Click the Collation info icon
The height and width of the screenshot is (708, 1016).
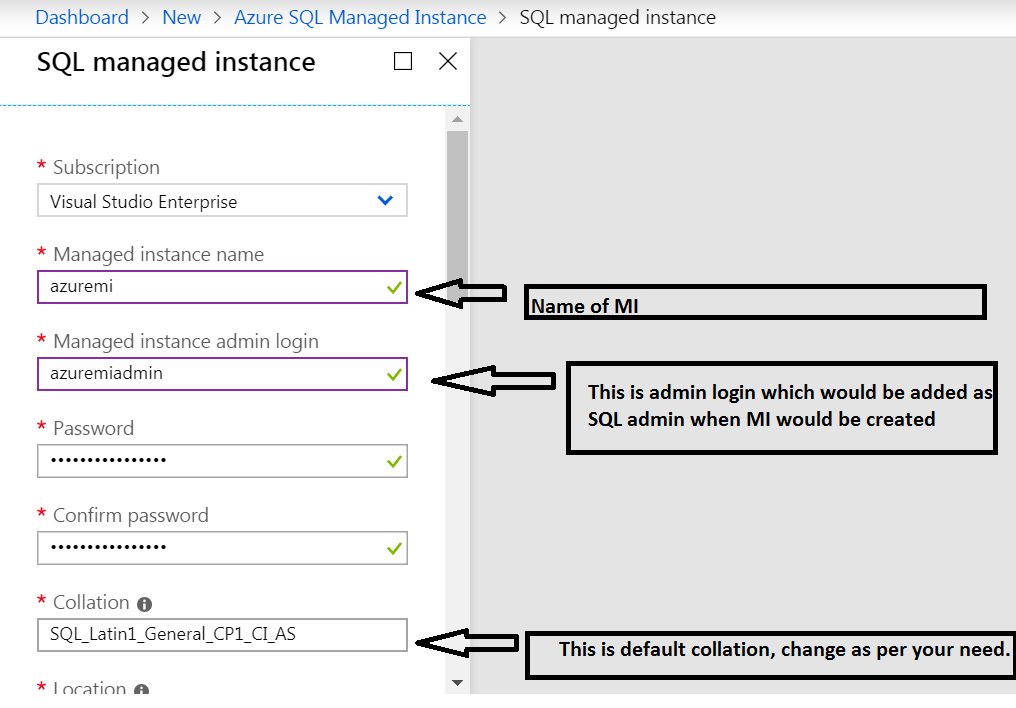tap(144, 604)
